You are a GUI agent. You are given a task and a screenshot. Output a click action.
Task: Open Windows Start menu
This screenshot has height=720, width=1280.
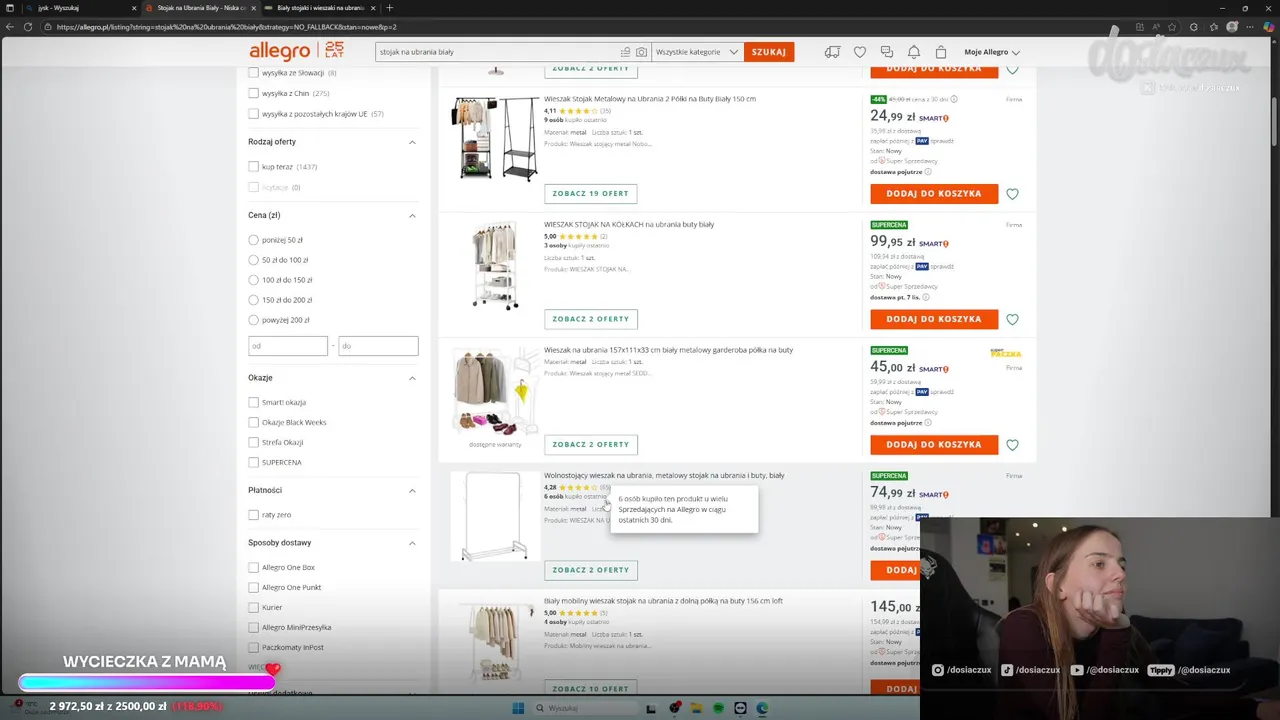[518, 708]
